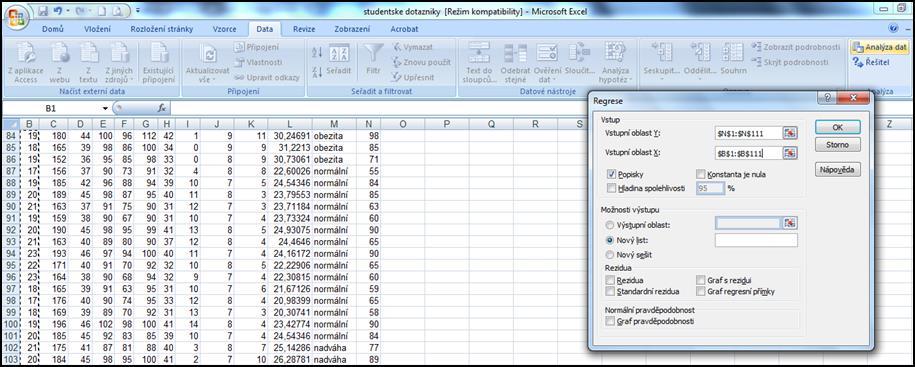Switch to Acrobat tab
The image size is (915, 367).
click(404, 29)
